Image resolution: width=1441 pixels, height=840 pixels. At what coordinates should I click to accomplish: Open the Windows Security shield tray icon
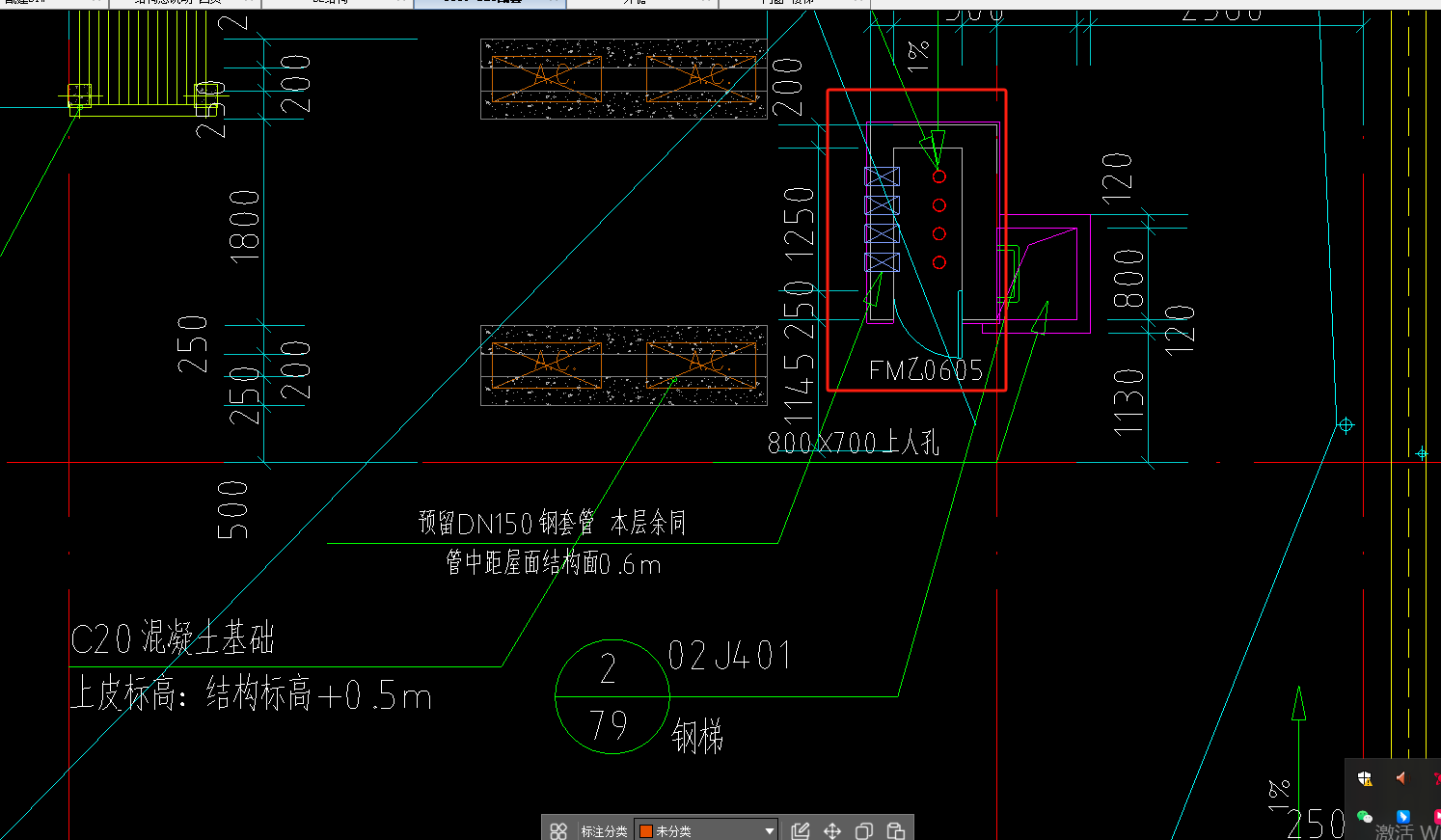1365,778
